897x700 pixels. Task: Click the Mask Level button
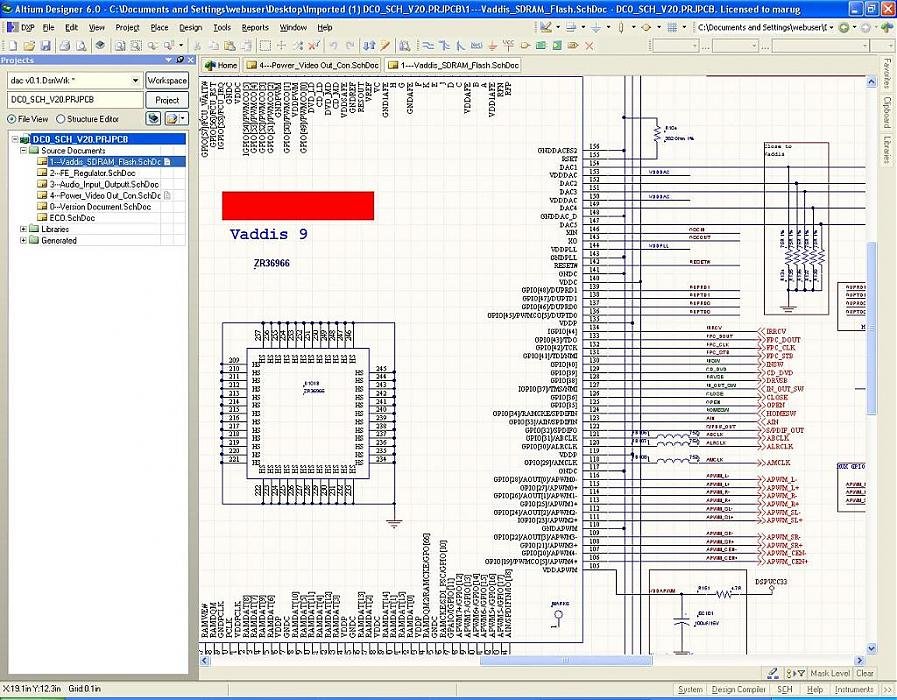click(829, 674)
